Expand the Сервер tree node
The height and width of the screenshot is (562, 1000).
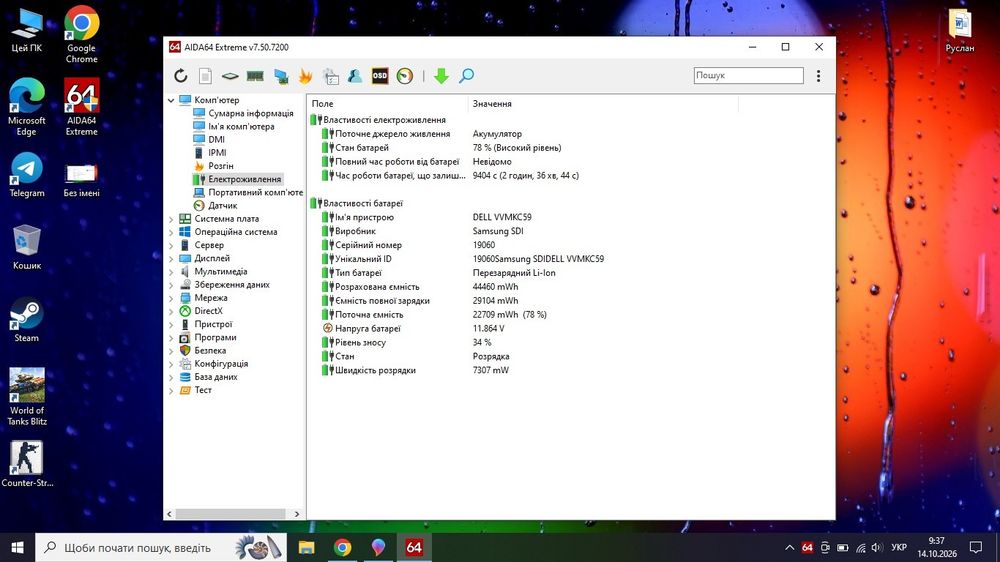[171, 246]
